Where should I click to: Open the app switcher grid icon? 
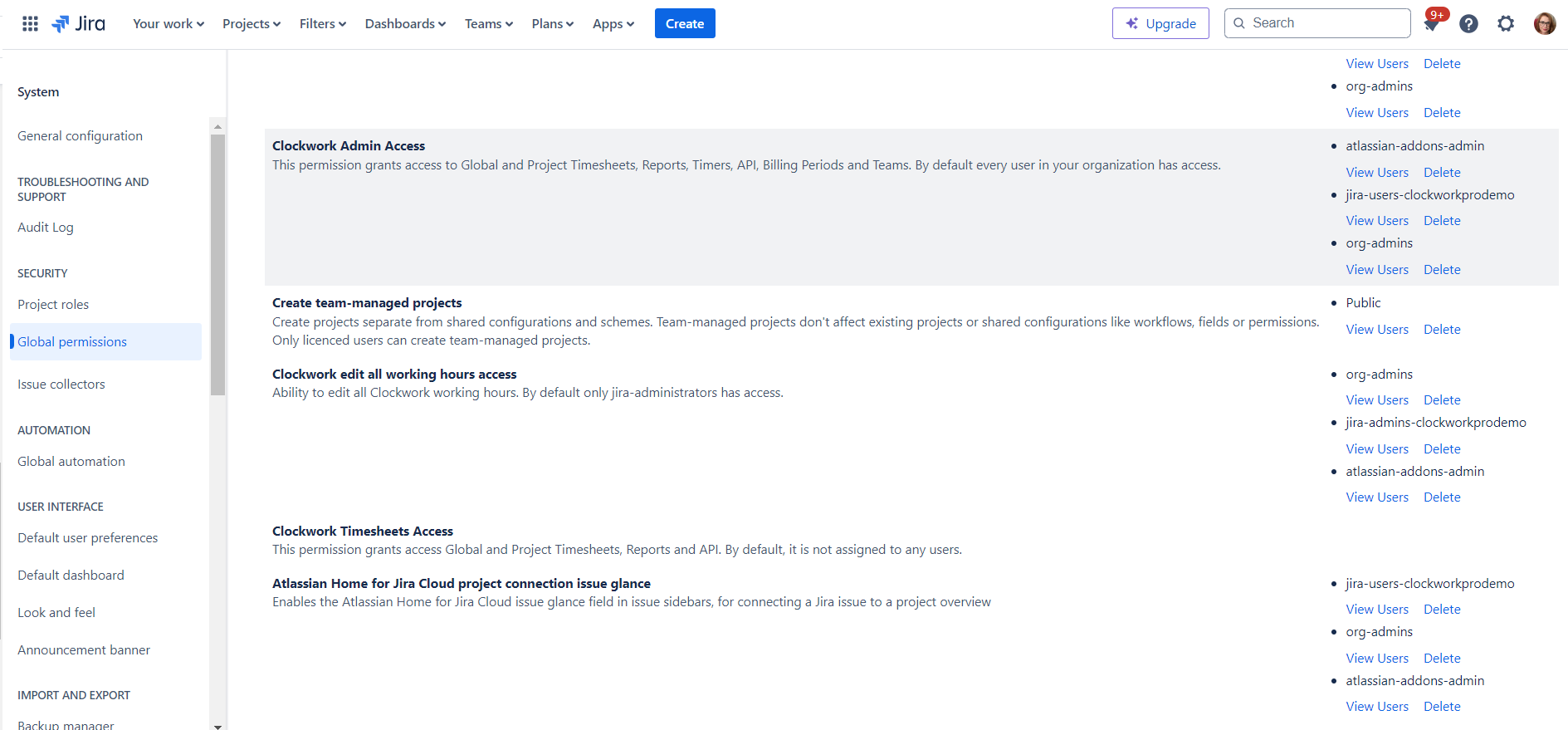point(30,23)
